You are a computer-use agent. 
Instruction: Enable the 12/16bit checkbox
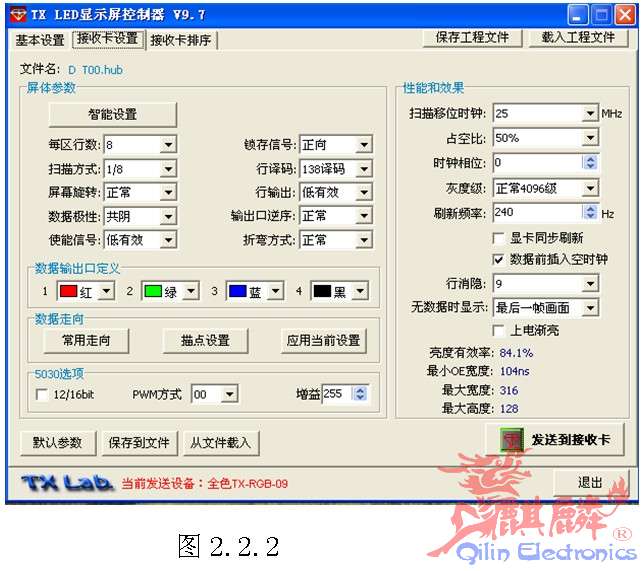click(42, 395)
